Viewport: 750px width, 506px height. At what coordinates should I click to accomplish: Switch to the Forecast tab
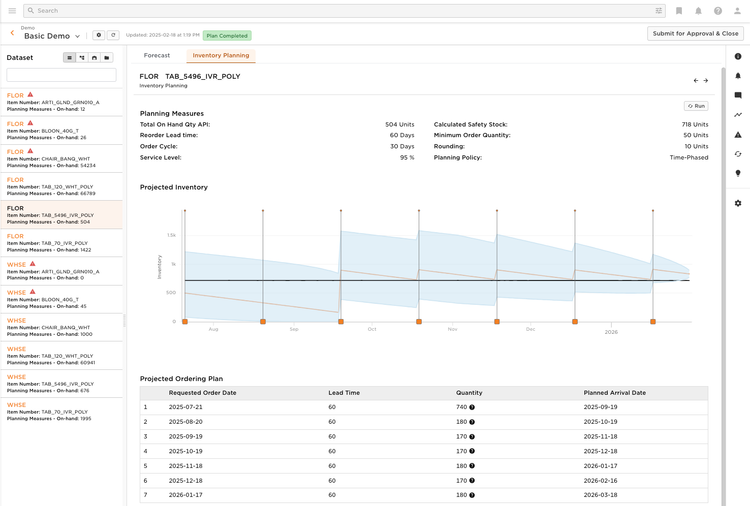click(x=157, y=56)
